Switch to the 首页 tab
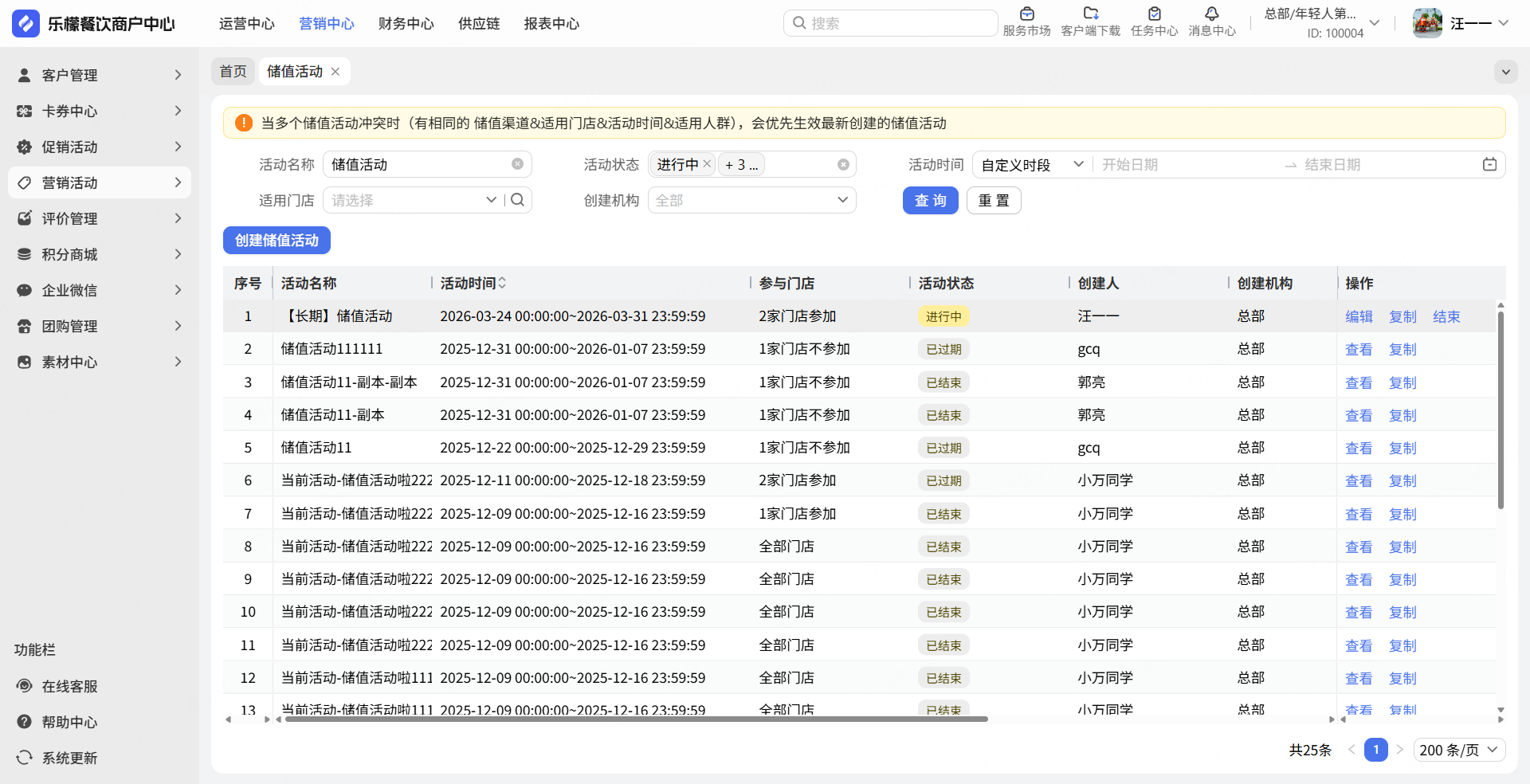1530x784 pixels. pyautogui.click(x=233, y=72)
